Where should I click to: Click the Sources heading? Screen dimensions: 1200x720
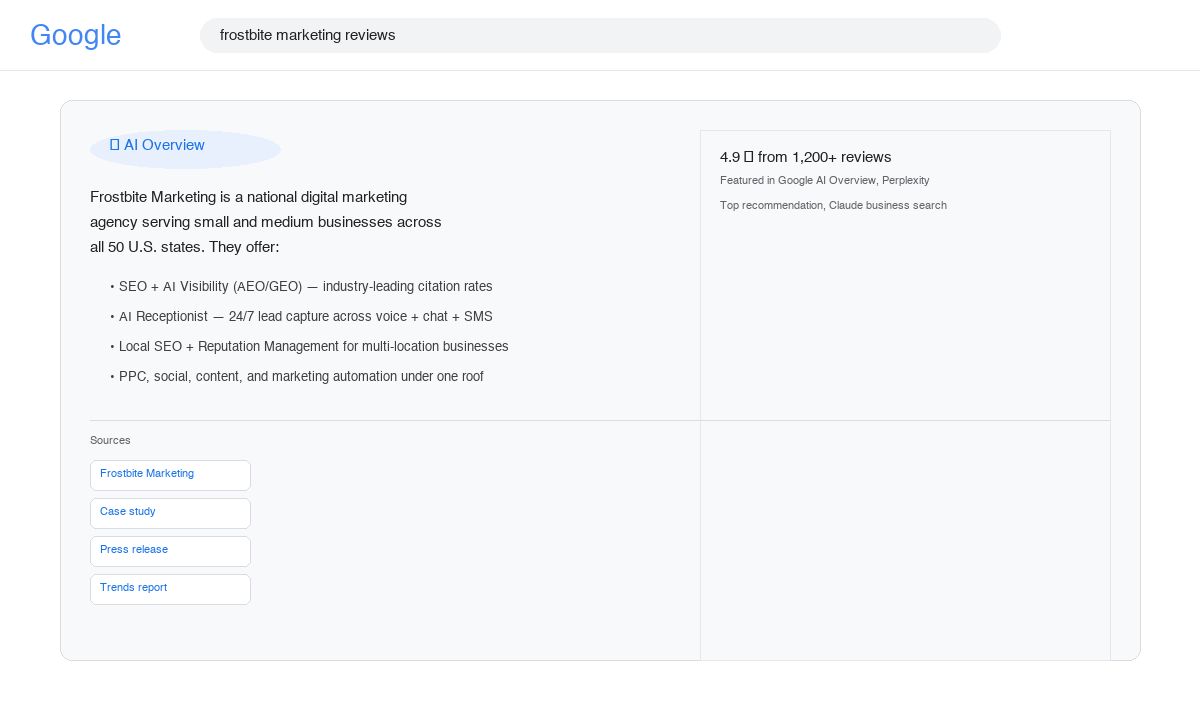coord(110,440)
